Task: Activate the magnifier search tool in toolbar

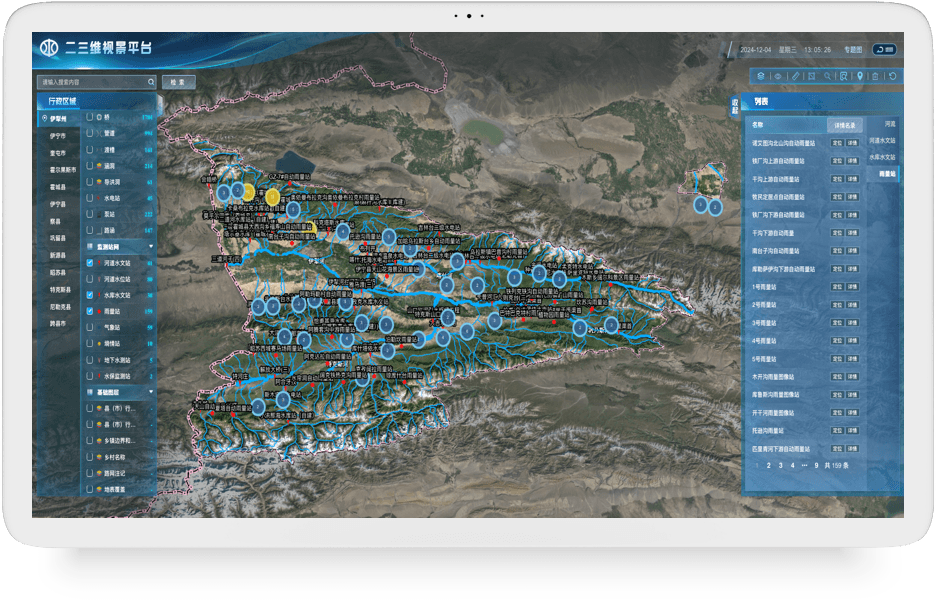Action: (827, 76)
